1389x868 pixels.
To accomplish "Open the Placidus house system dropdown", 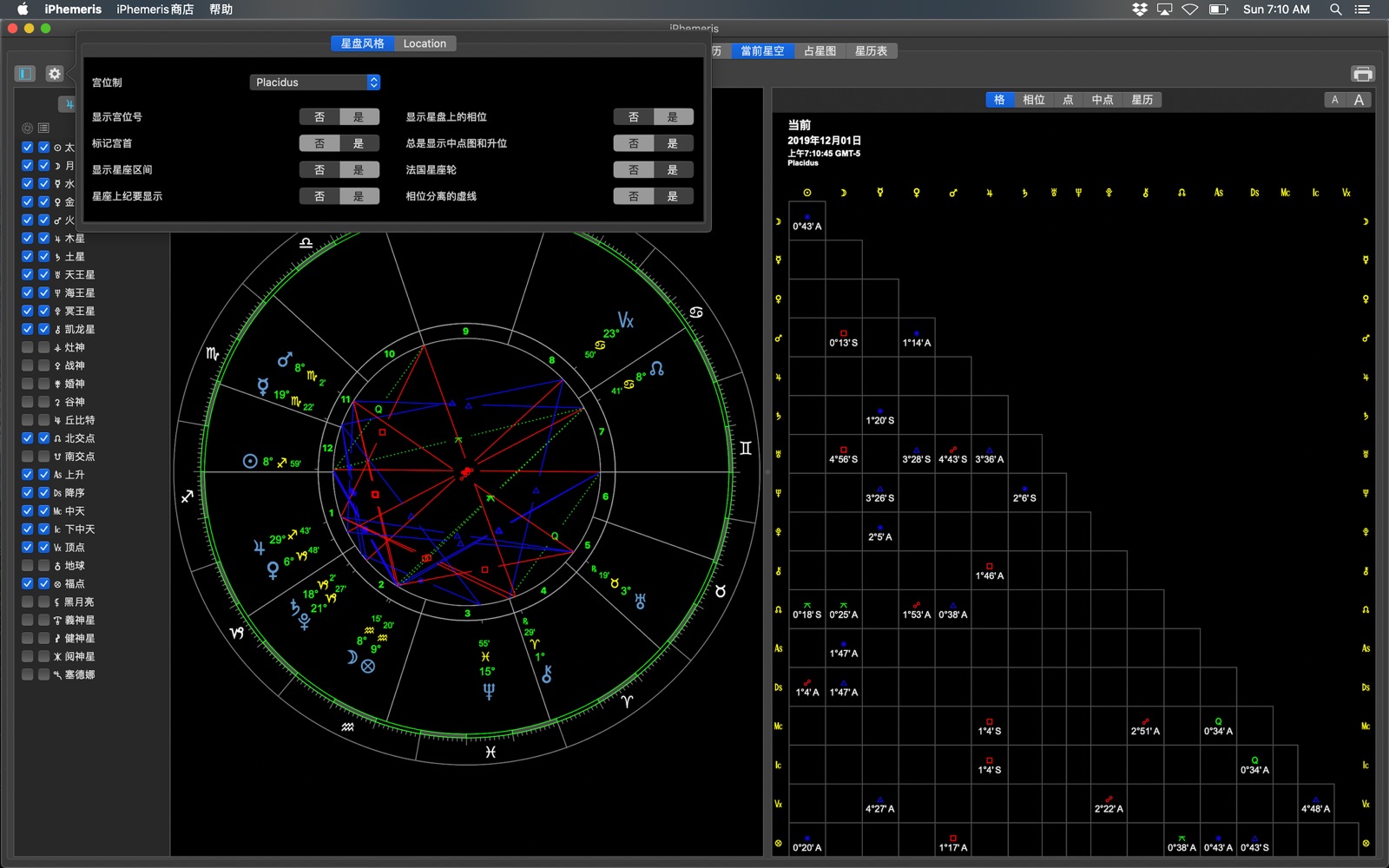I will (x=315, y=82).
